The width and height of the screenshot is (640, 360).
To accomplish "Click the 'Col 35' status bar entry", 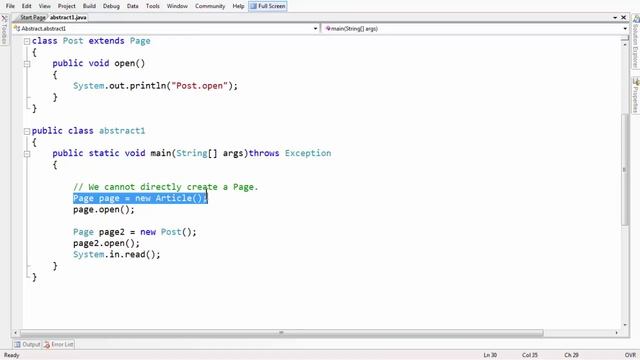I will [530, 355].
